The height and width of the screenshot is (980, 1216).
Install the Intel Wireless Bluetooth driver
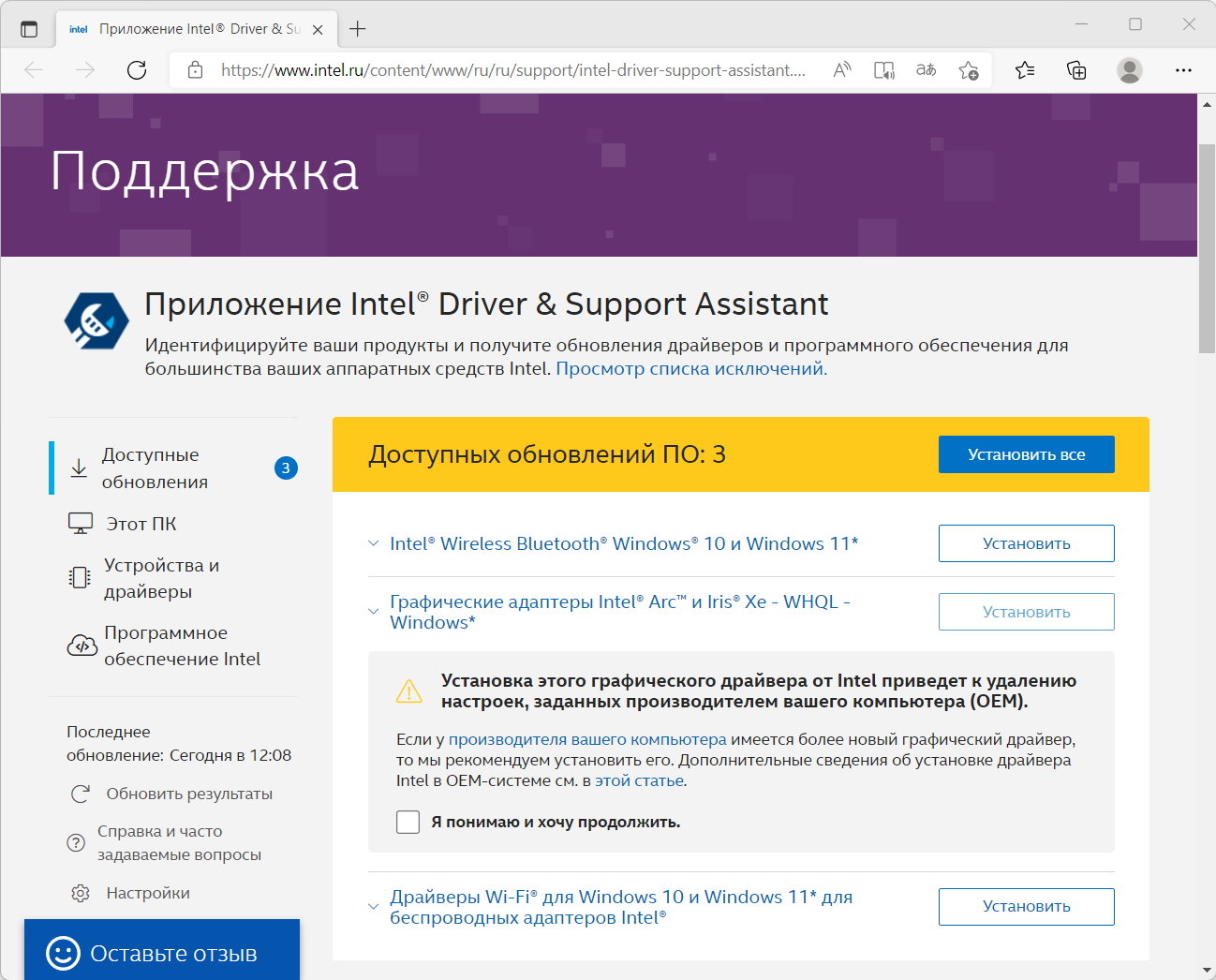(1027, 543)
